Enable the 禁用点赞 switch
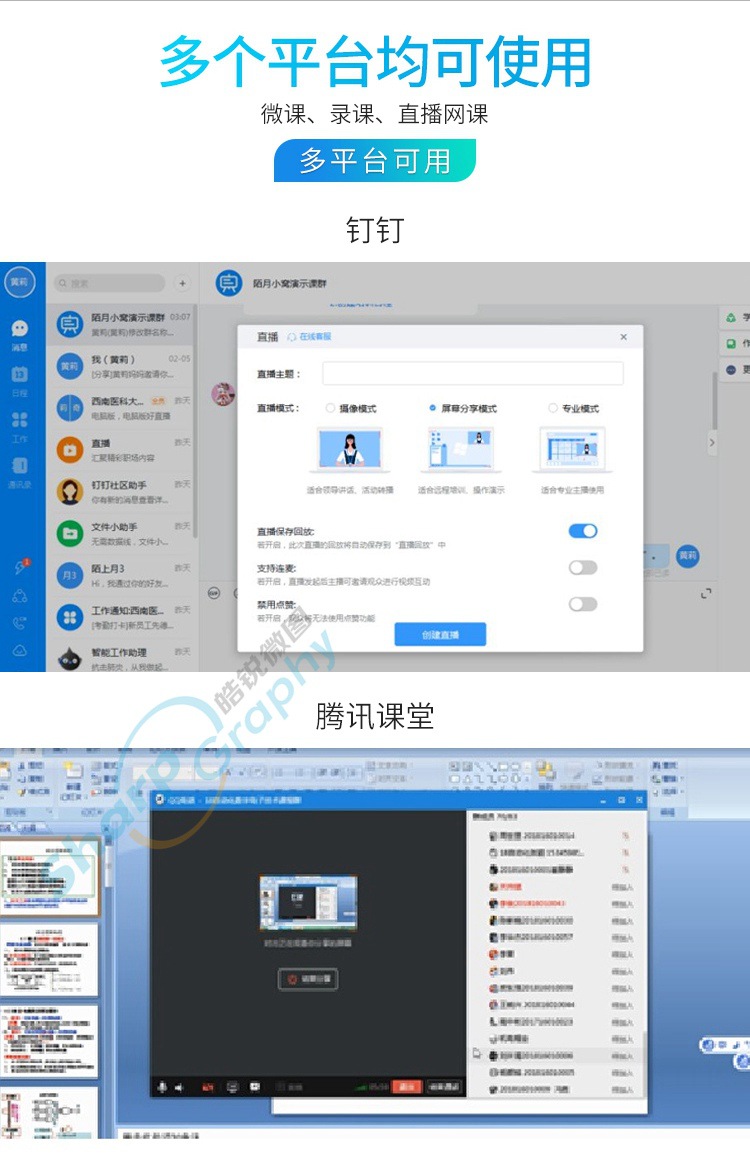Screen dimensions: 750x1158 tap(583, 604)
